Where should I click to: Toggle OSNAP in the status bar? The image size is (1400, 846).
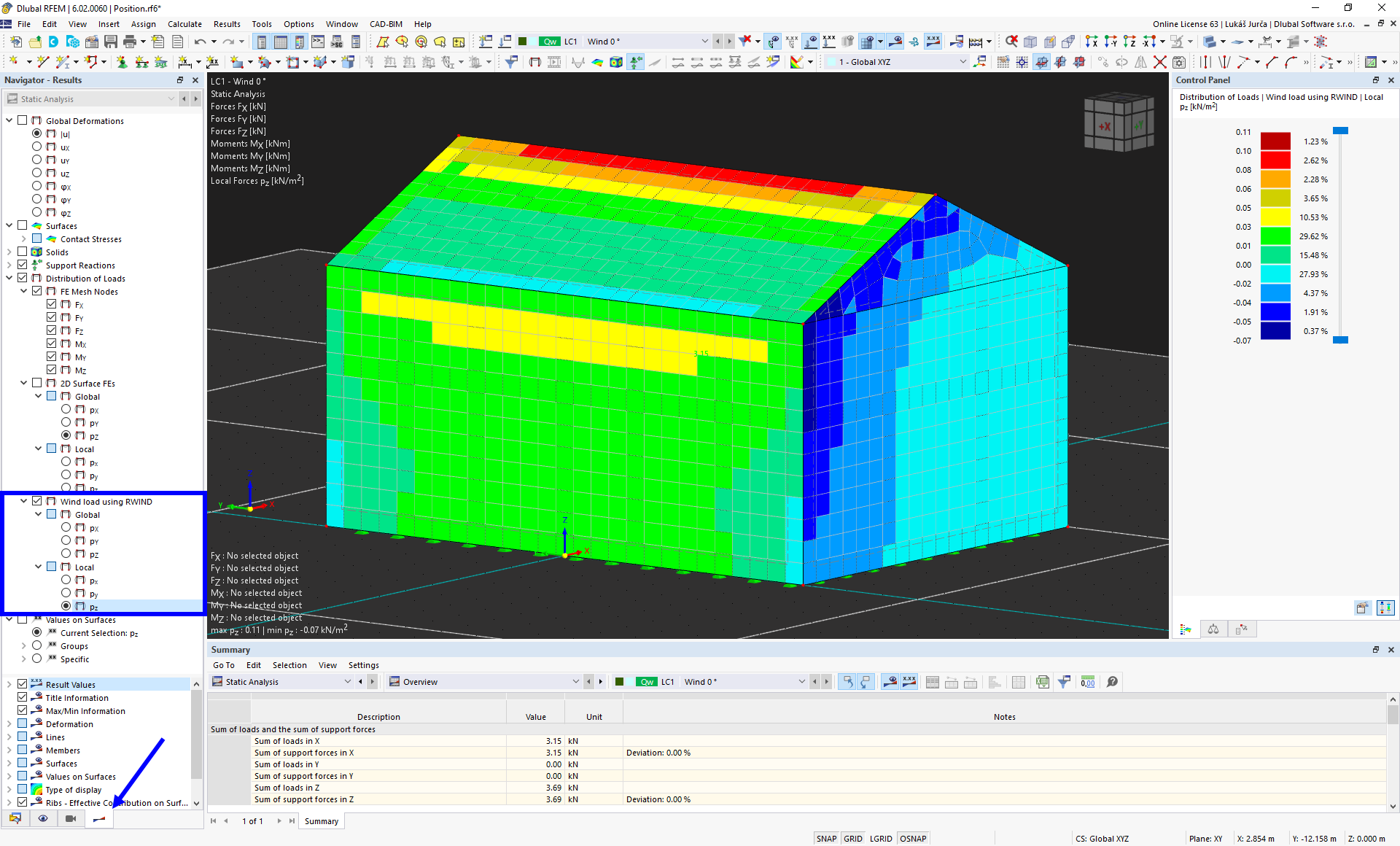tap(912, 839)
